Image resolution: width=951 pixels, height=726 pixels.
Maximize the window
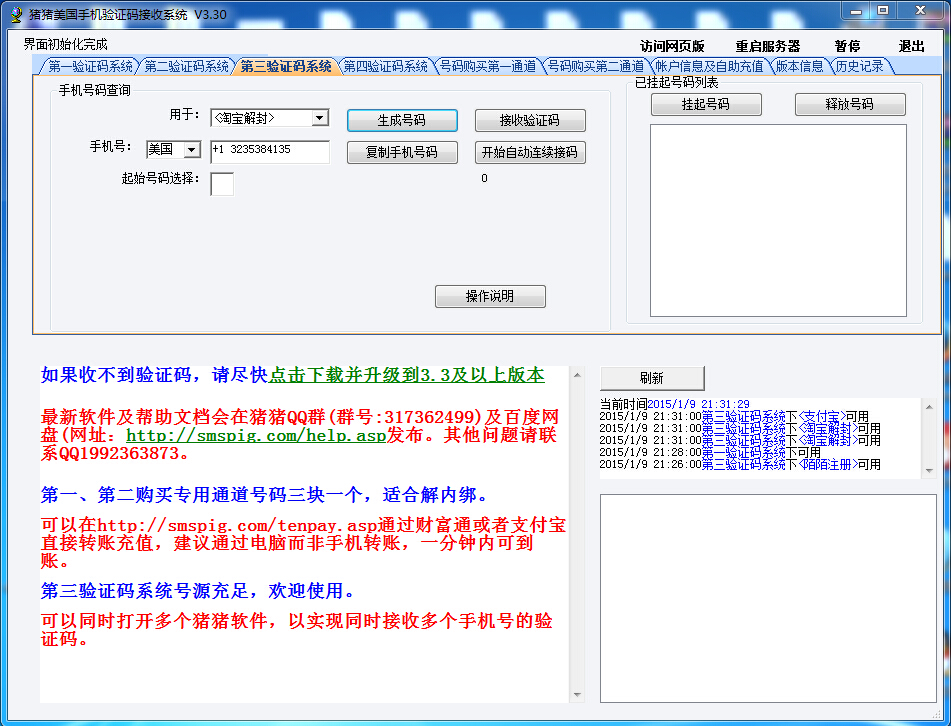pyautogui.click(x=883, y=11)
